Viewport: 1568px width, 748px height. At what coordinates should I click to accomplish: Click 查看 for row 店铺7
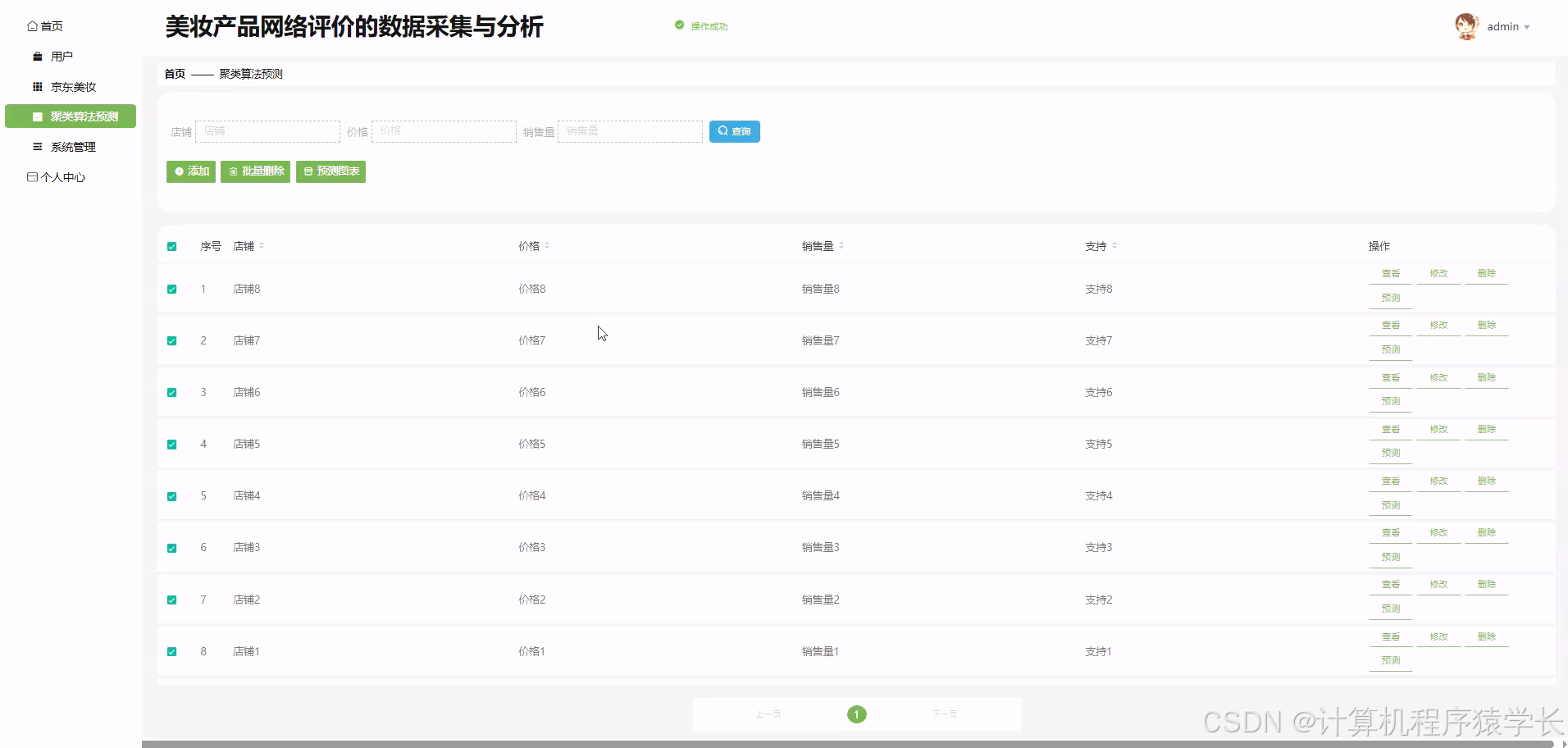pyautogui.click(x=1391, y=326)
